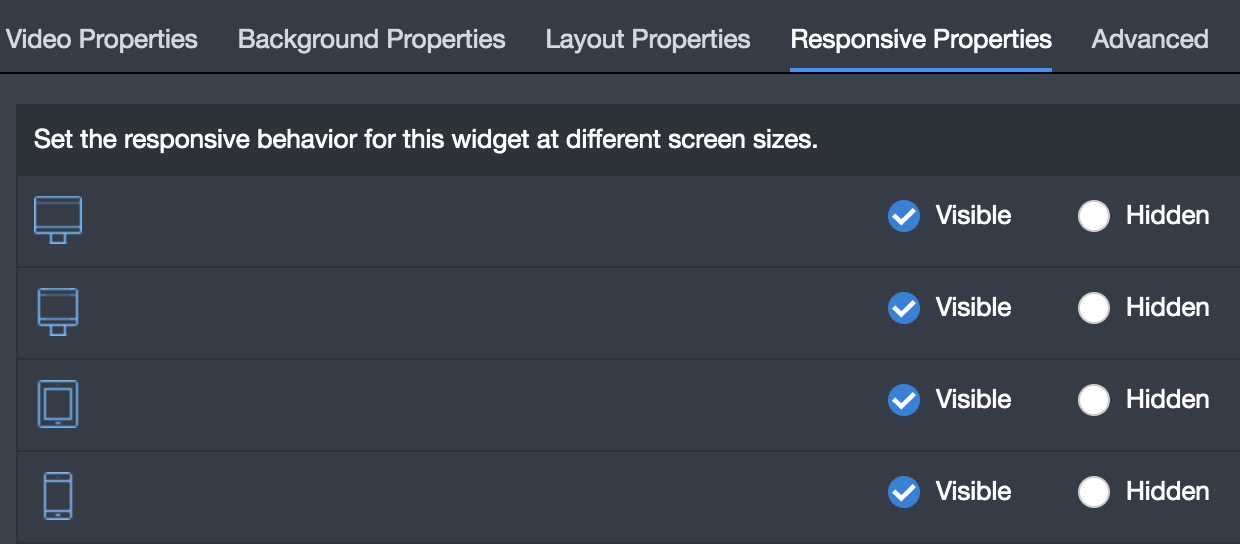The image size is (1240, 544).
Task: Switch to Background Properties tab
Action: pos(372,39)
